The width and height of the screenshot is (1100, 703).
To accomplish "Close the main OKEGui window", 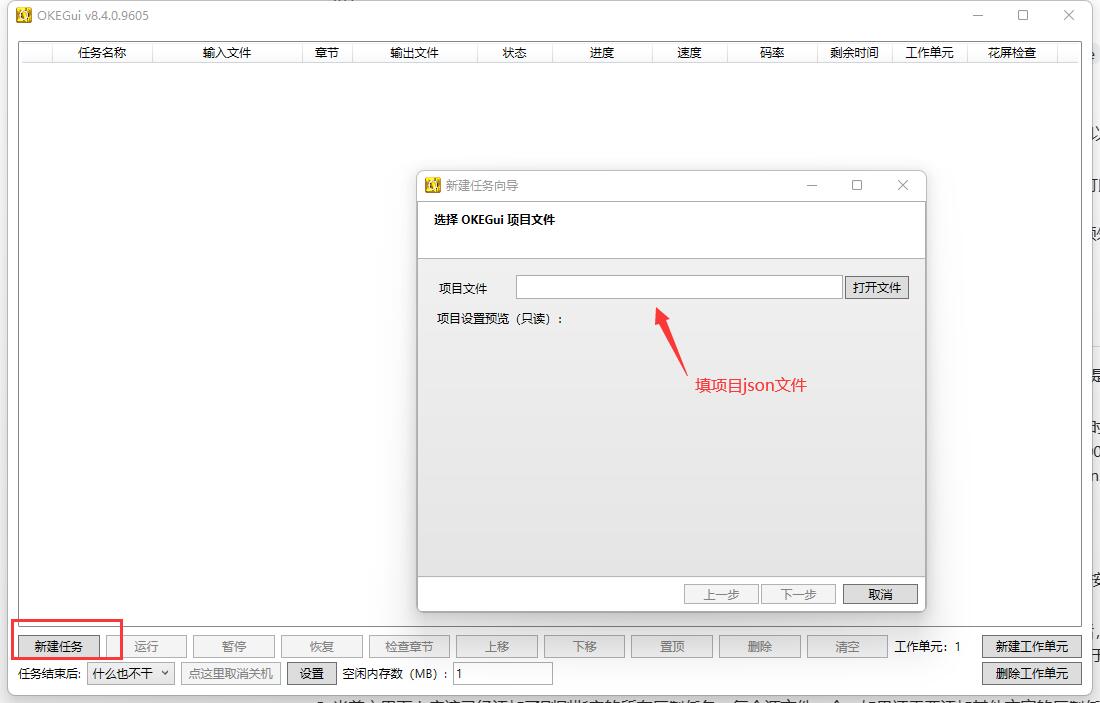I will (x=1069, y=15).
